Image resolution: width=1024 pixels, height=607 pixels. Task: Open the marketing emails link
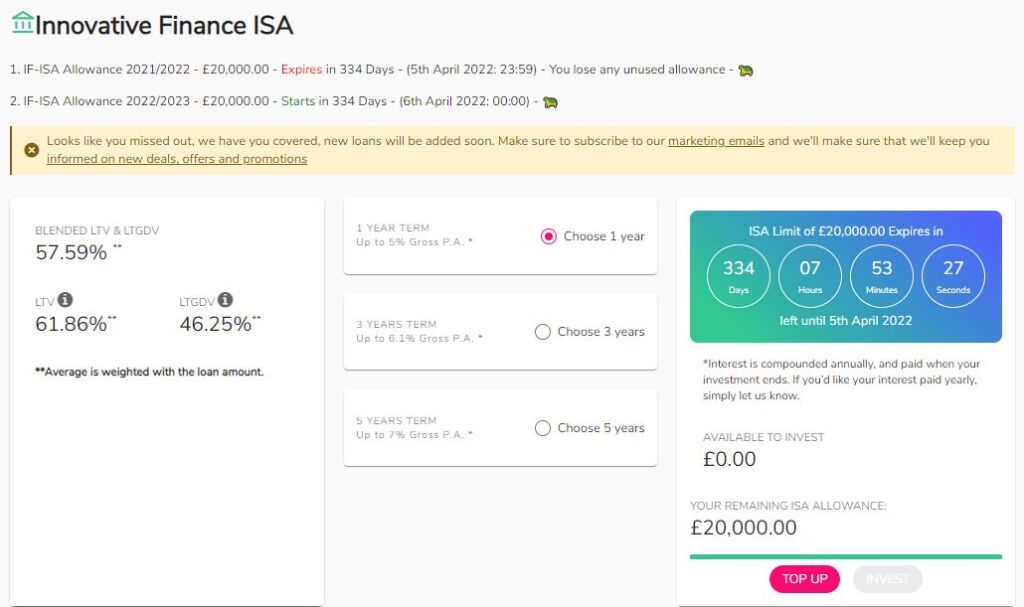[x=716, y=141]
